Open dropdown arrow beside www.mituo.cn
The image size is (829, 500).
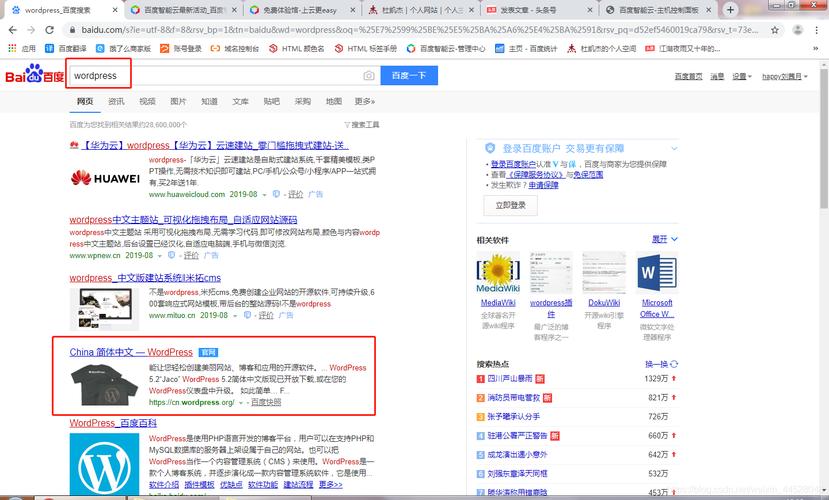coord(235,316)
